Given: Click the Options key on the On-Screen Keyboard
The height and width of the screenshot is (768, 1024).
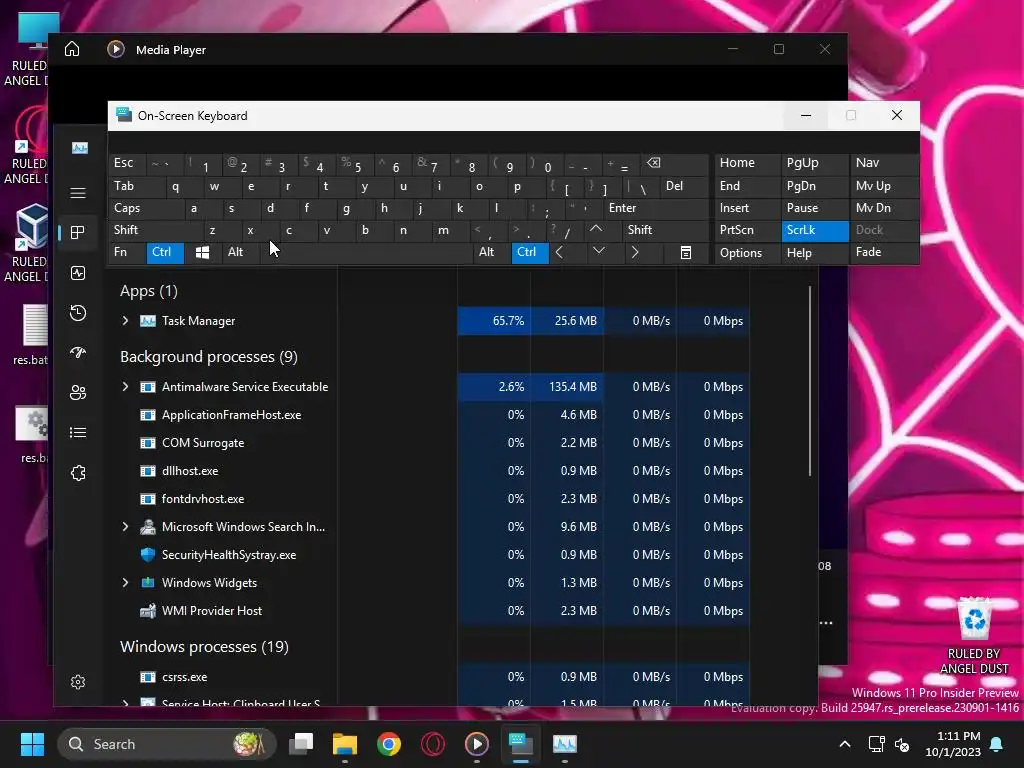Looking at the screenshot, I should 747,253.
